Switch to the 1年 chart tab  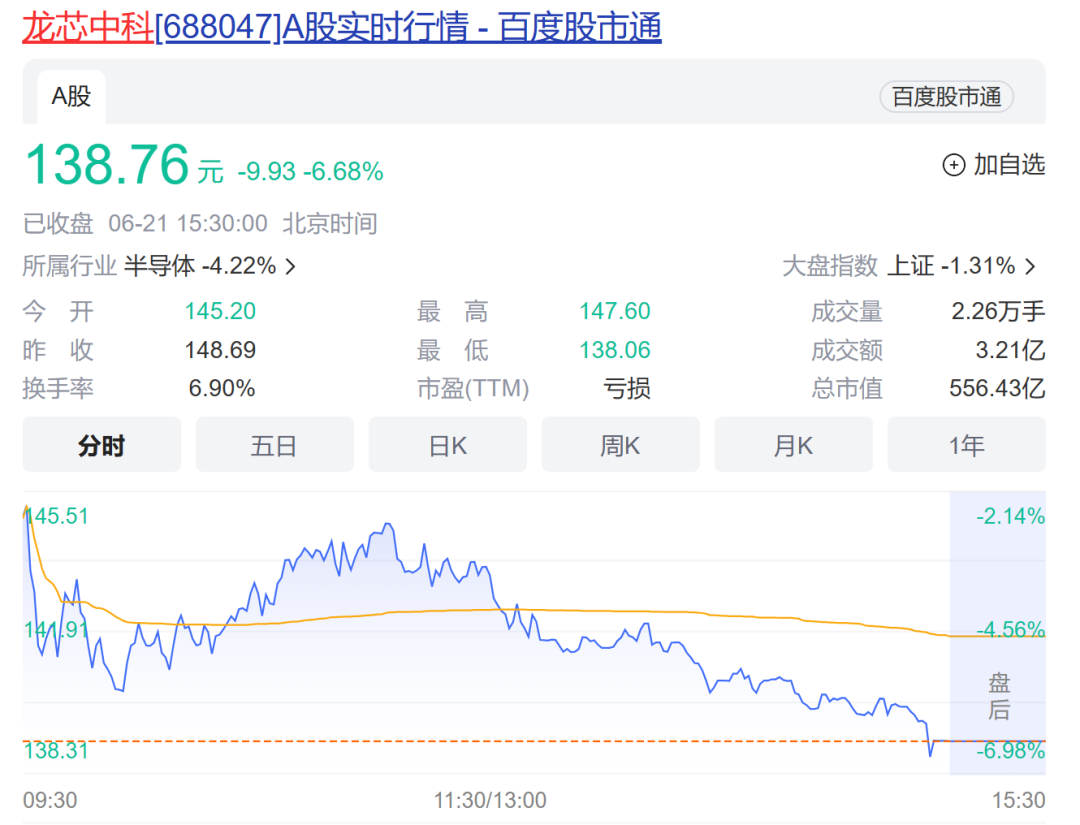pos(966,445)
